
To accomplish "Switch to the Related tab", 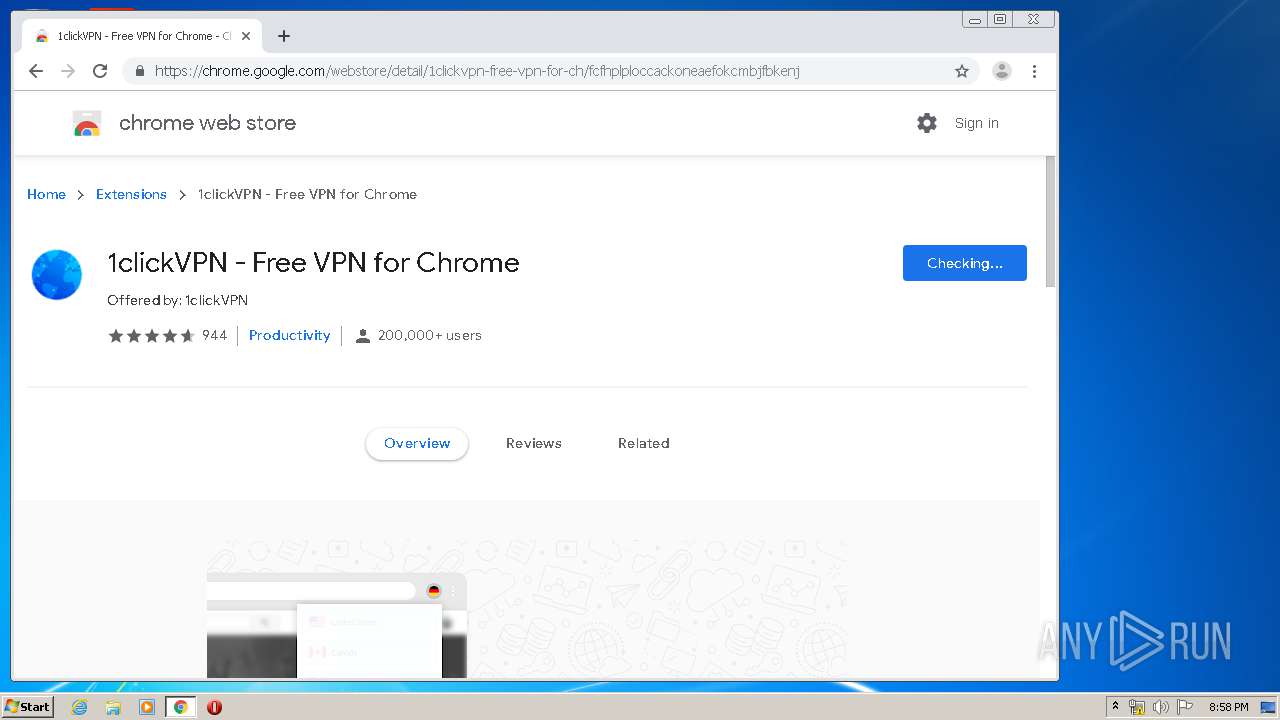I will click(x=643, y=443).
